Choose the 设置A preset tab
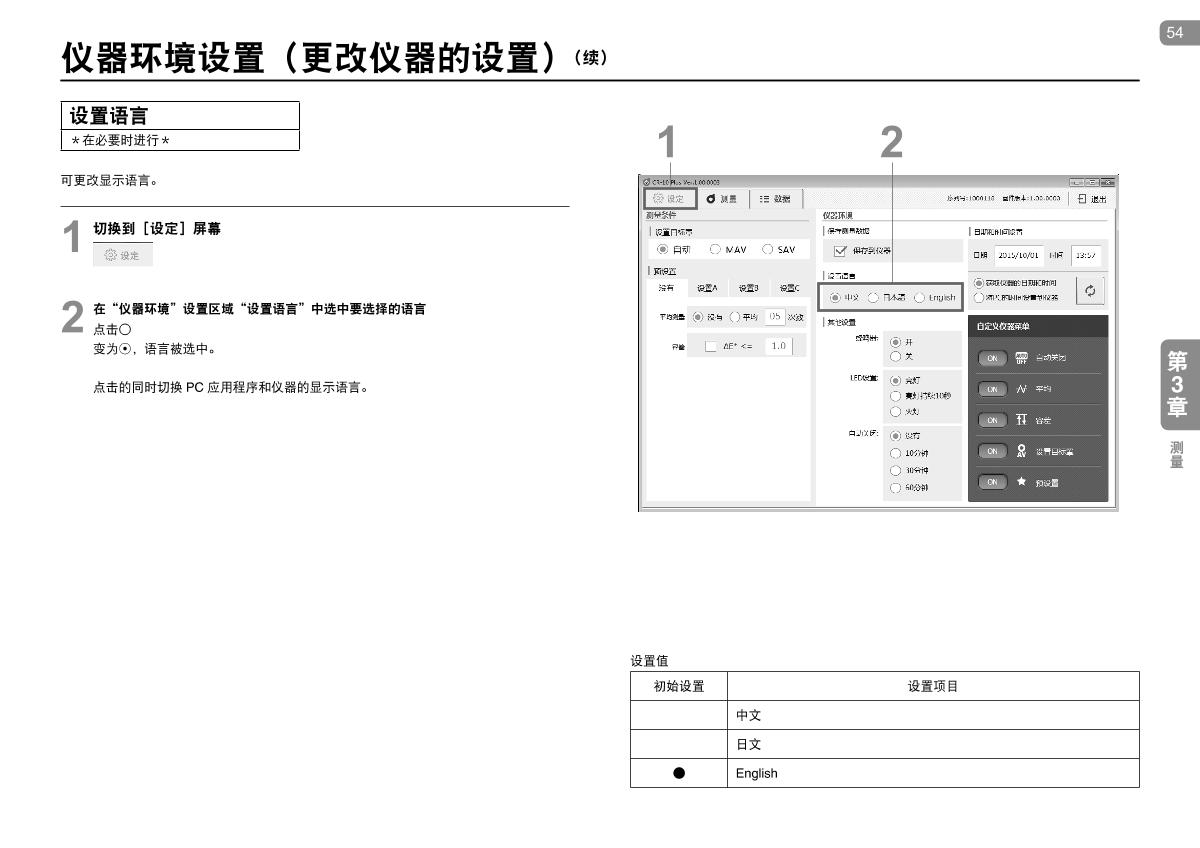1200x848 pixels. (707, 288)
